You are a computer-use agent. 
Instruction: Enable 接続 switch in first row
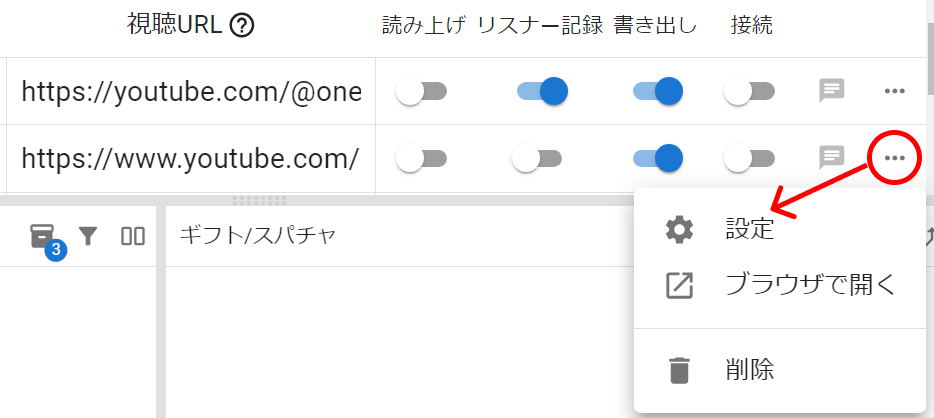pos(749,92)
